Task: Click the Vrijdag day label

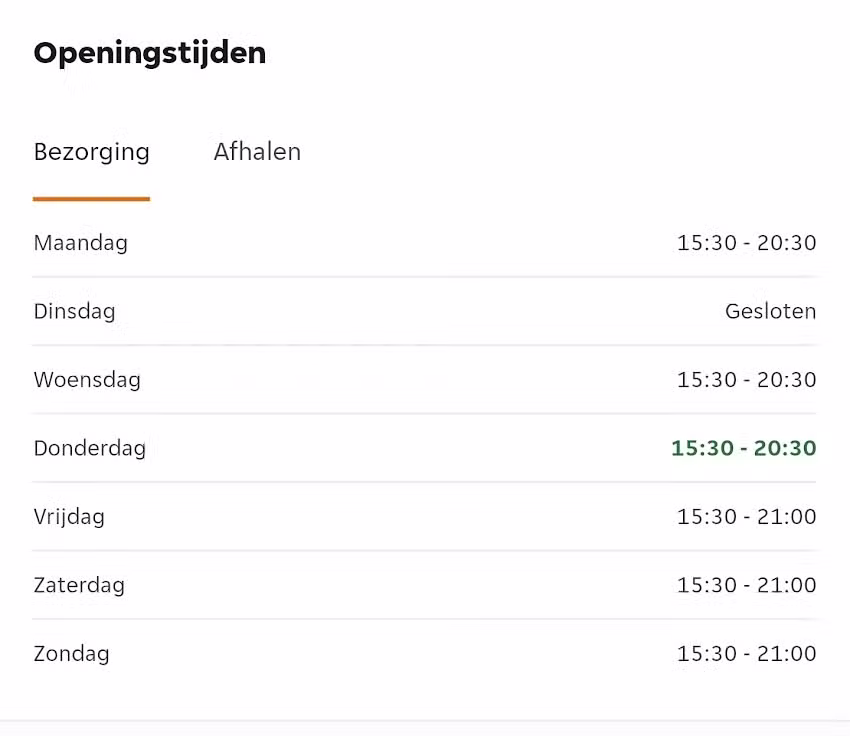Action: [69, 517]
